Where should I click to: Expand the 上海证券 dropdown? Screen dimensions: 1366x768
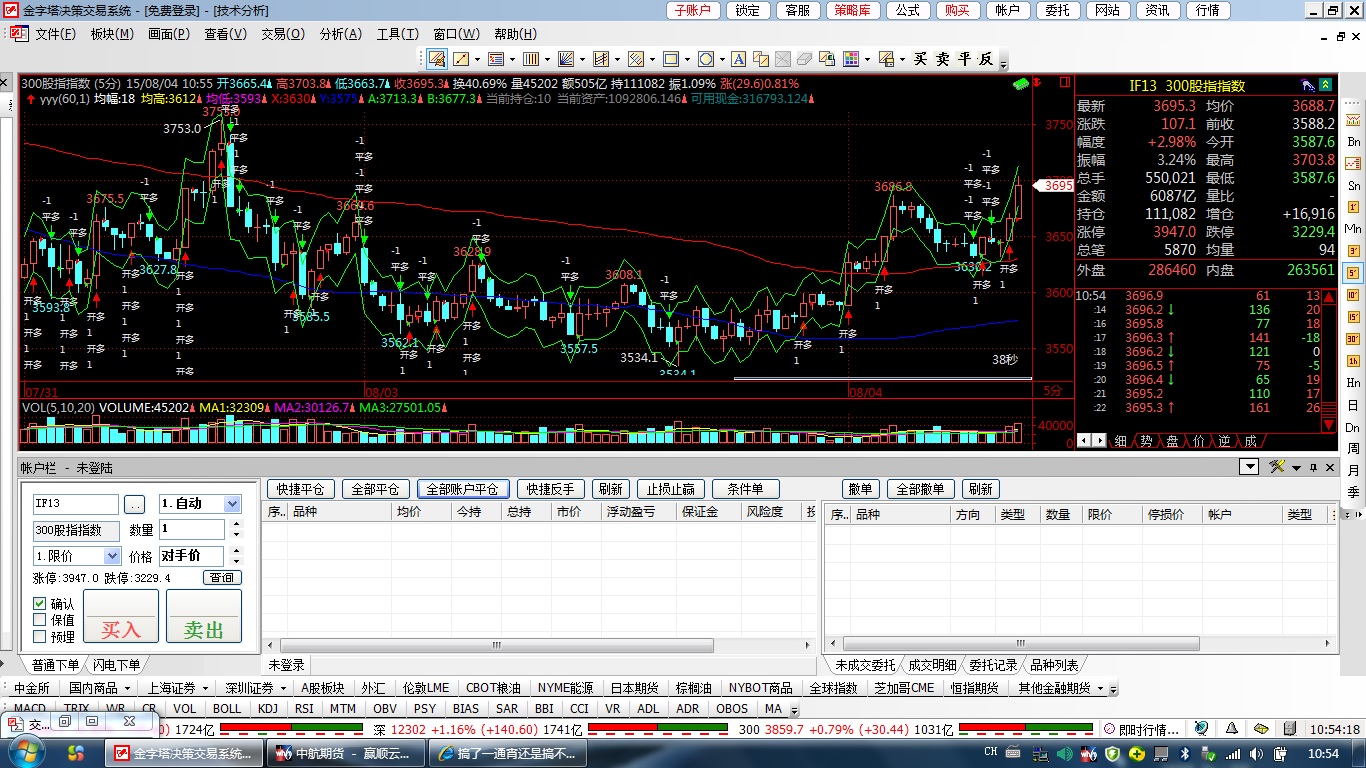point(205,689)
